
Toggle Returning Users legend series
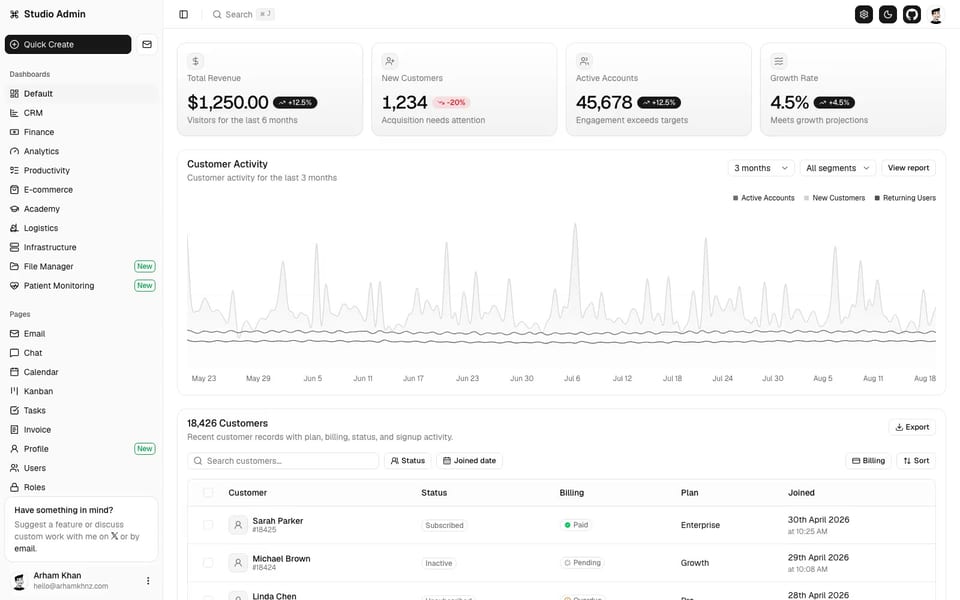coord(905,198)
